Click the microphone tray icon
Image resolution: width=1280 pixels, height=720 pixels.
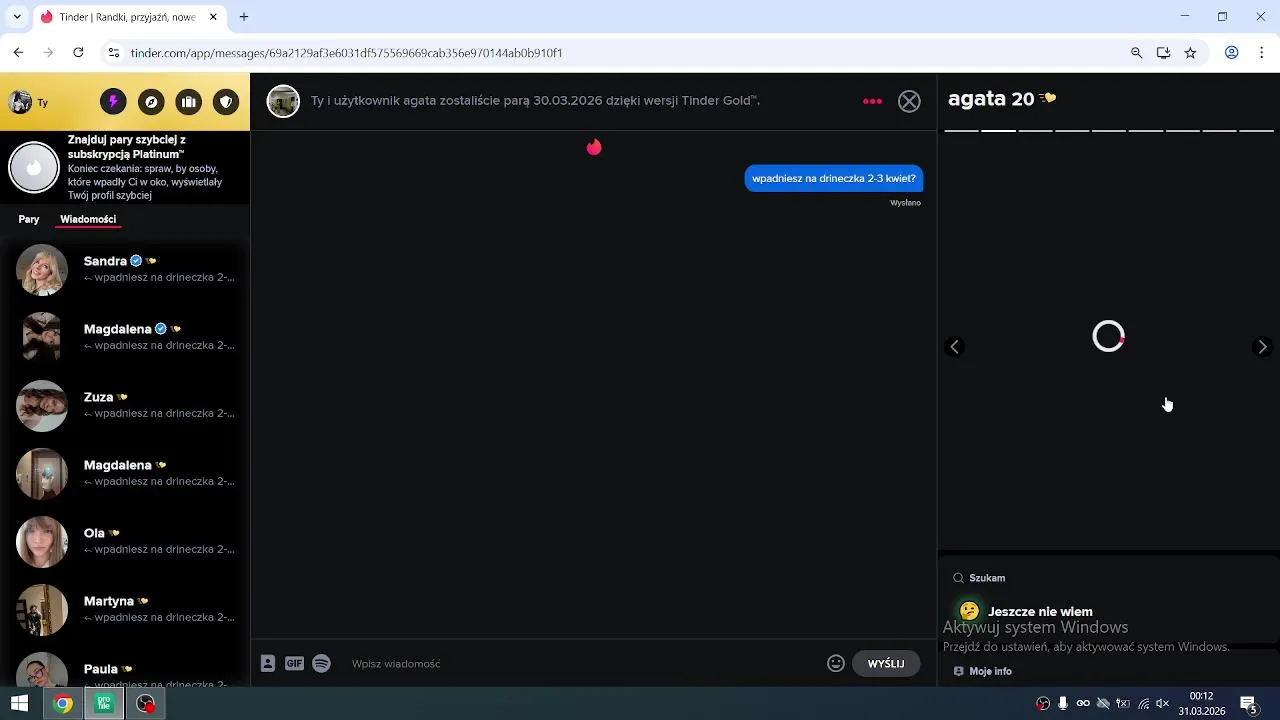pos(1063,704)
